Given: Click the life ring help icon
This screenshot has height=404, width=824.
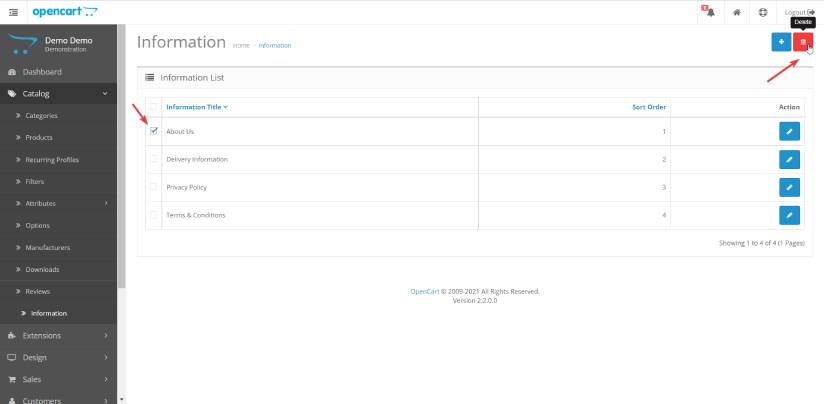Looking at the screenshot, I should [x=763, y=12].
